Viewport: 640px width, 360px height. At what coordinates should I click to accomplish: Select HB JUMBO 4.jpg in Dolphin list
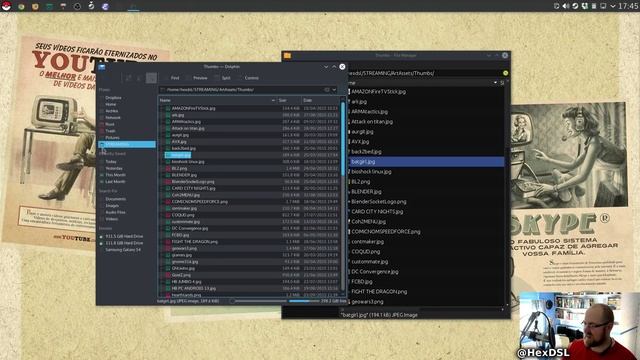pyautogui.click(x=186, y=282)
